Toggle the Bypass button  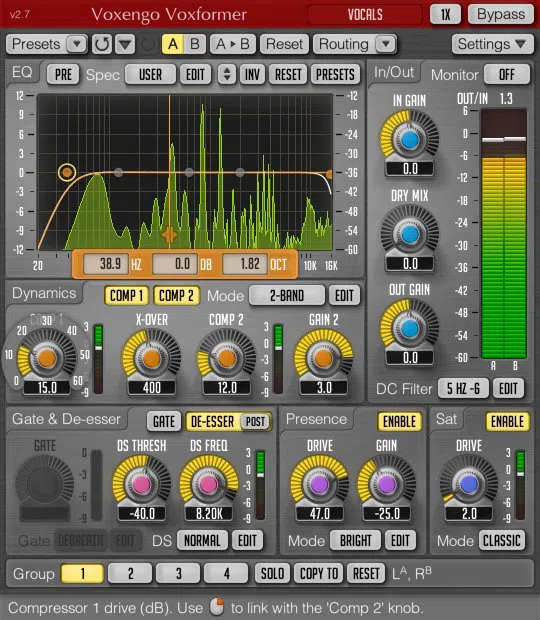[501, 14]
